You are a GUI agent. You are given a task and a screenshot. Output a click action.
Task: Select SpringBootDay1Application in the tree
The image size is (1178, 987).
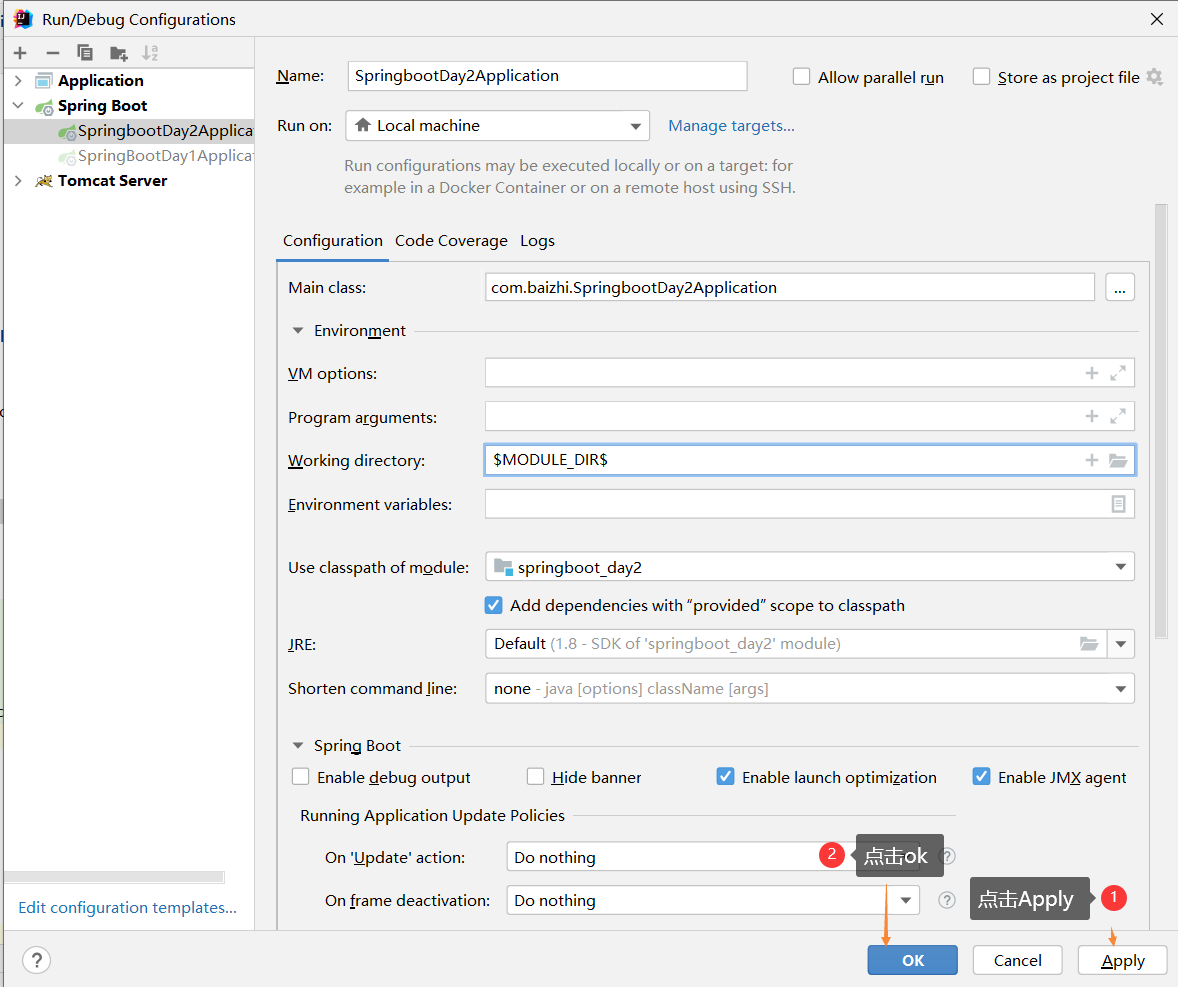coord(128,155)
